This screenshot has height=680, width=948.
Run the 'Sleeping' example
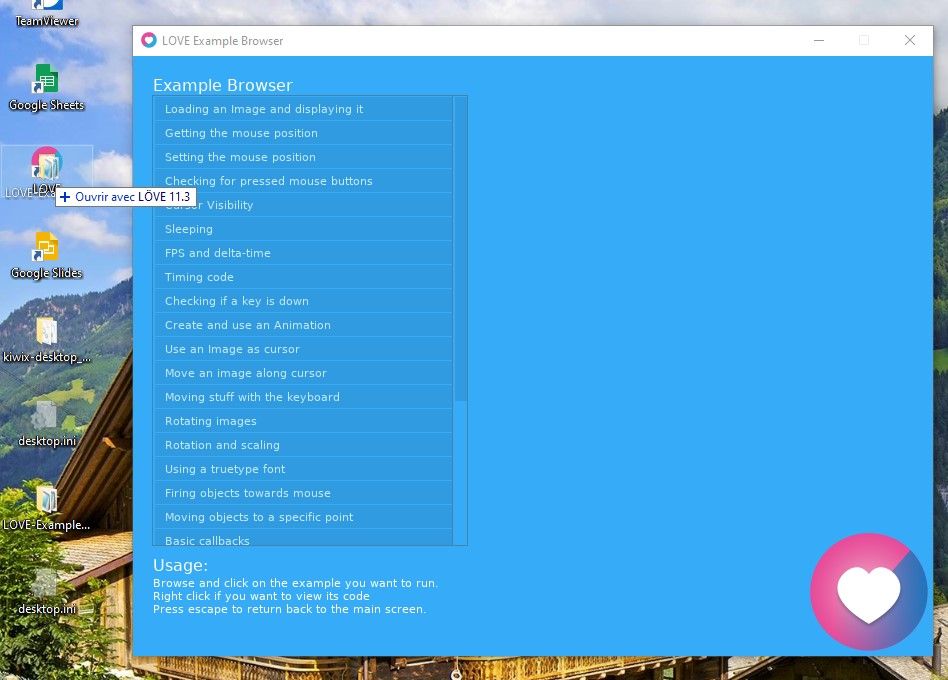pyautogui.click(x=304, y=229)
